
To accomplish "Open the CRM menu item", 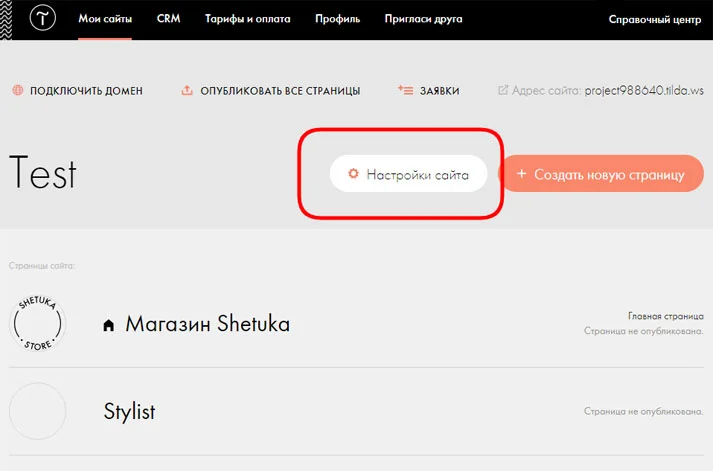I will point(168,20).
